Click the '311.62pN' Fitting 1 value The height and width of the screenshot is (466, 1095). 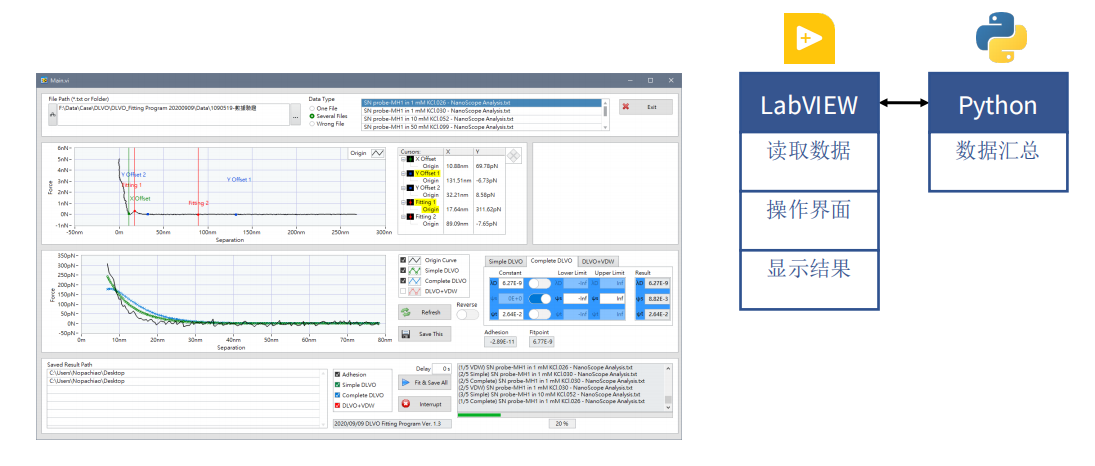click(487, 209)
